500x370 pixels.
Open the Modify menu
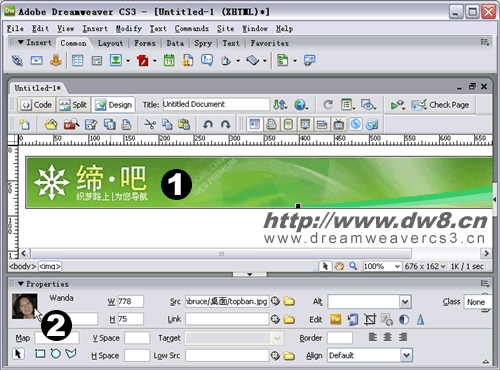129,29
